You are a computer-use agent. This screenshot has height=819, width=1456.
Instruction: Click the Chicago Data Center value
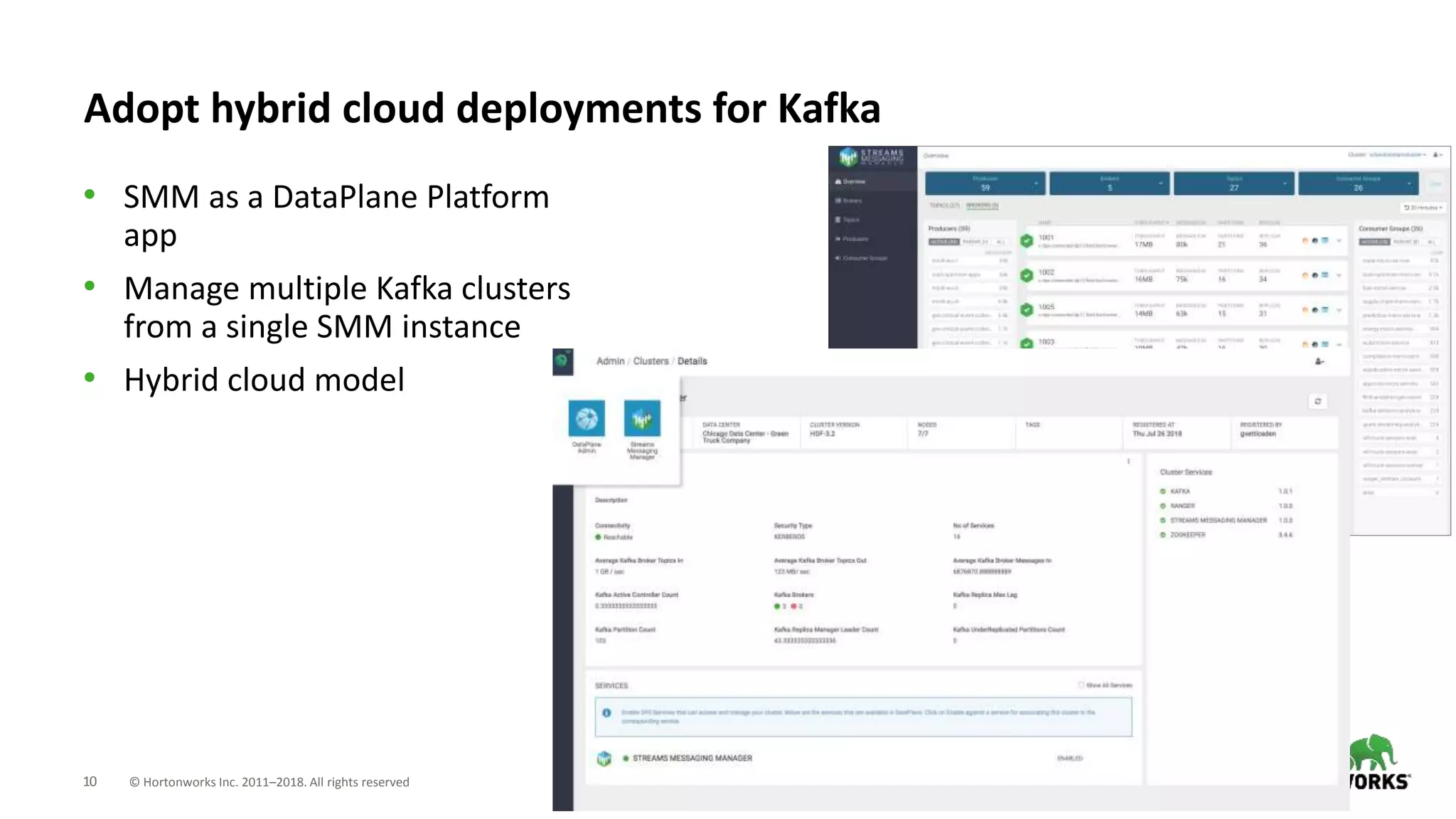pyautogui.click(x=745, y=437)
